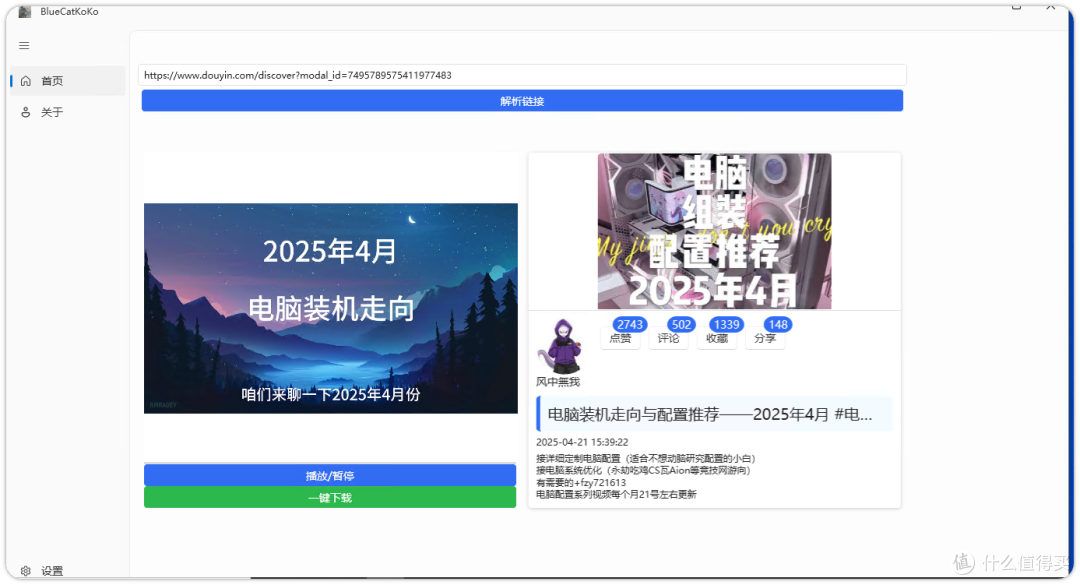Click the gear icon beside 设置

[x=25, y=571]
